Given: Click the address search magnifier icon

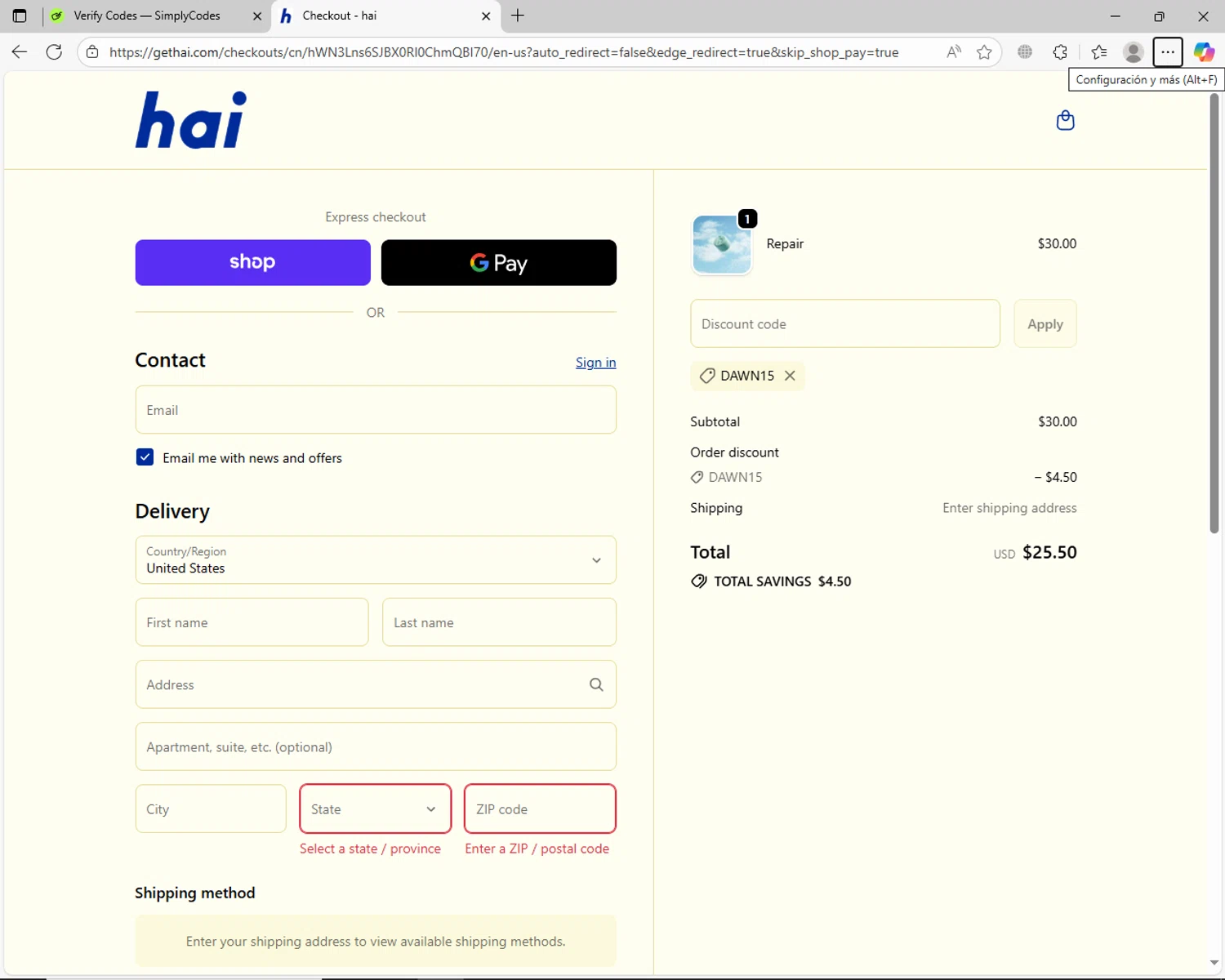Looking at the screenshot, I should 596,684.
